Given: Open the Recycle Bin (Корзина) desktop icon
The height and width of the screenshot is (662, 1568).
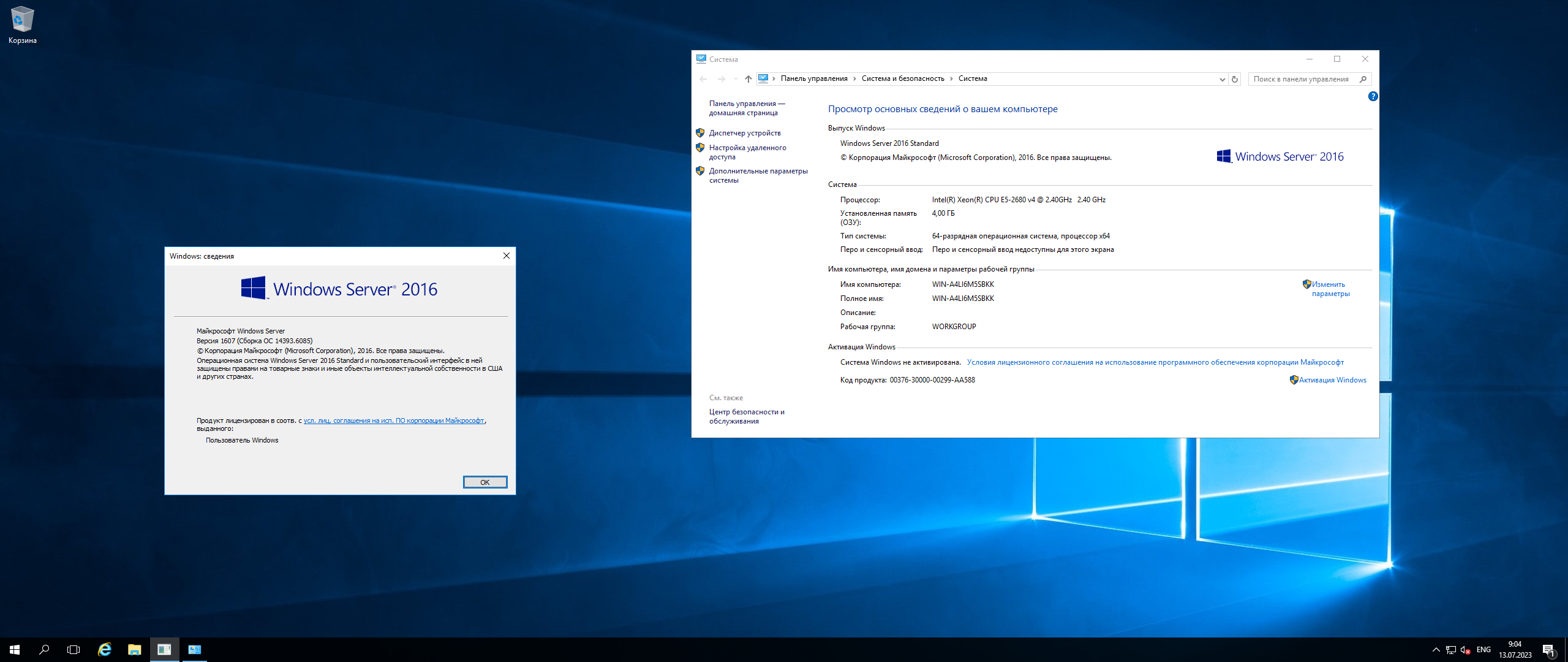Looking at the screenshot, I should click(x=22, y=25).
